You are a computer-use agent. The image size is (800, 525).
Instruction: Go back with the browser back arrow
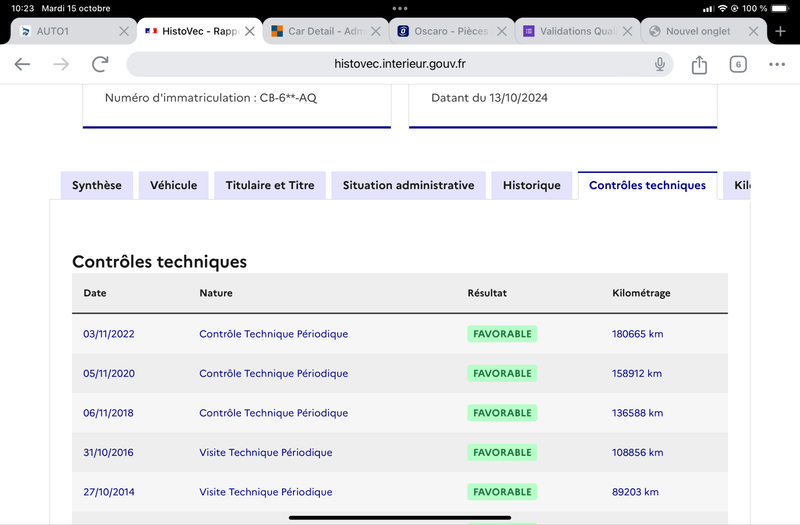[22, 64]
